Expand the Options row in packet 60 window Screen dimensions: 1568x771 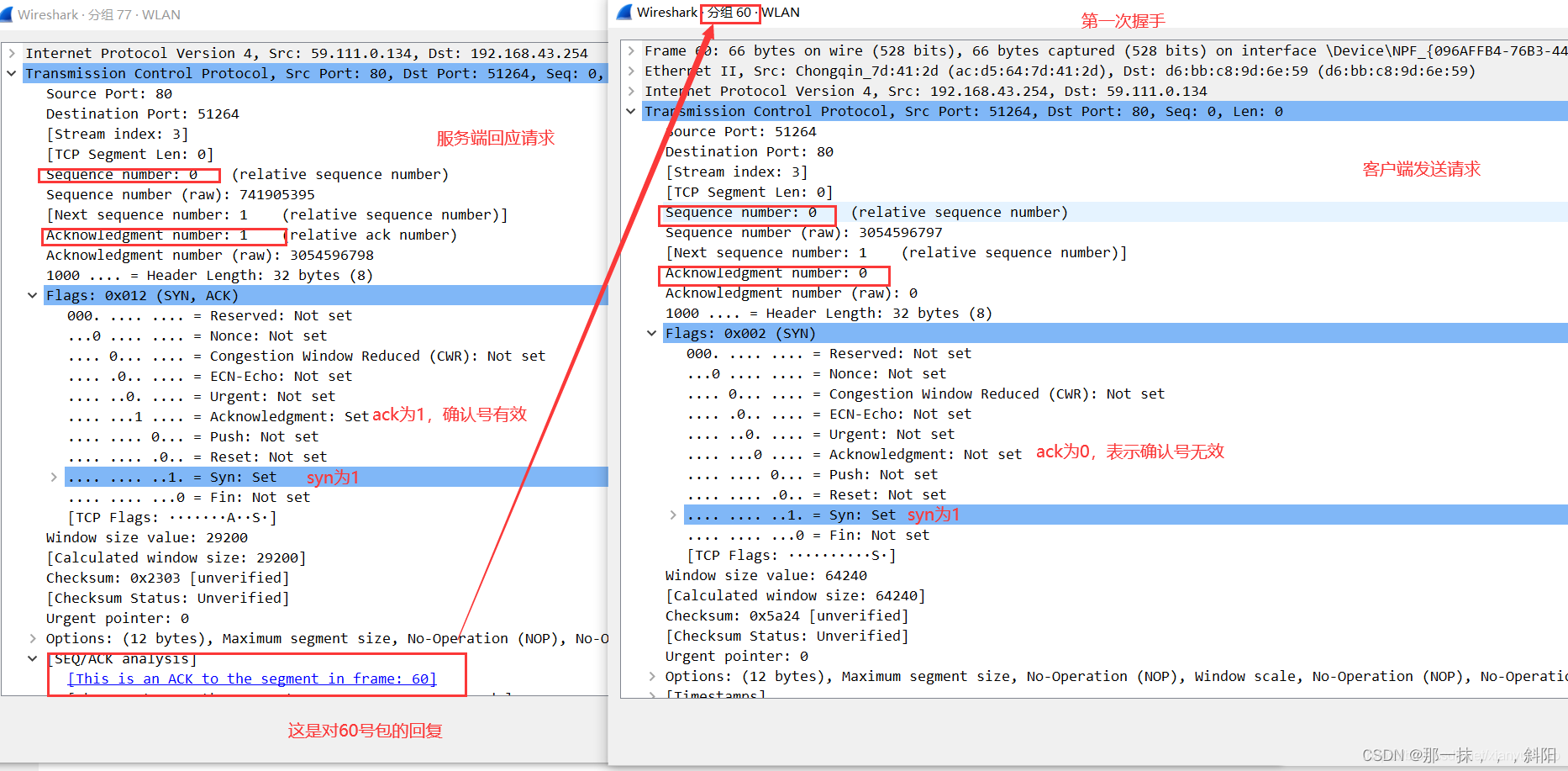pos(651,676)
